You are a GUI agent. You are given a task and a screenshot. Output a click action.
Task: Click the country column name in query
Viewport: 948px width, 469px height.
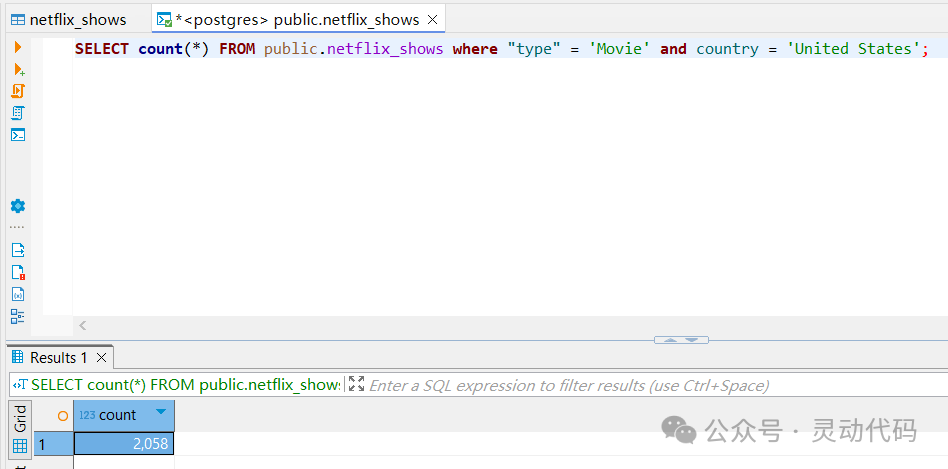point(727,49)
